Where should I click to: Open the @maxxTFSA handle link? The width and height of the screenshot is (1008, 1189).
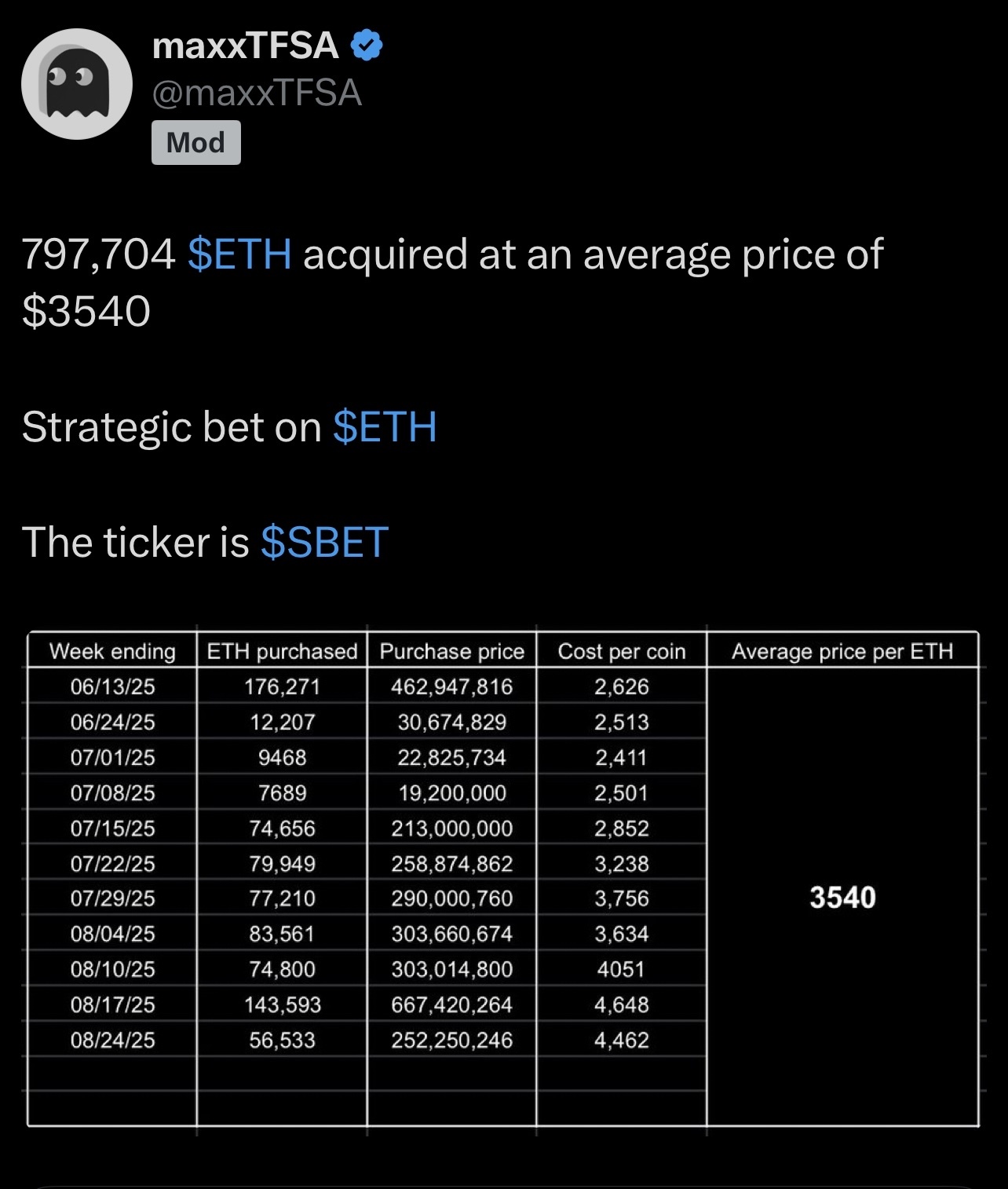257,93
